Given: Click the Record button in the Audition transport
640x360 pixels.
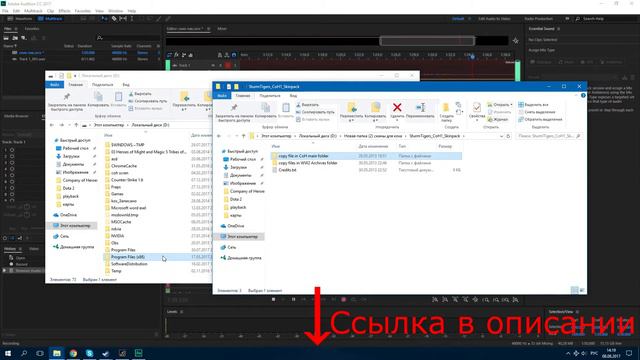Looking at the screenshot, I should click(344, 300).
